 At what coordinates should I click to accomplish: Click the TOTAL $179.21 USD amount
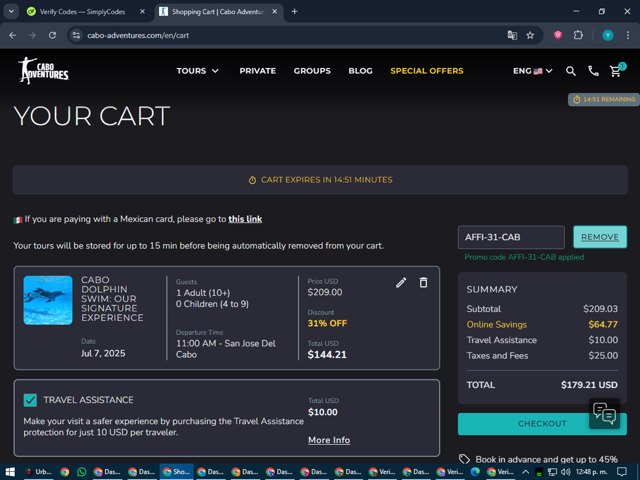coord(589,385)
